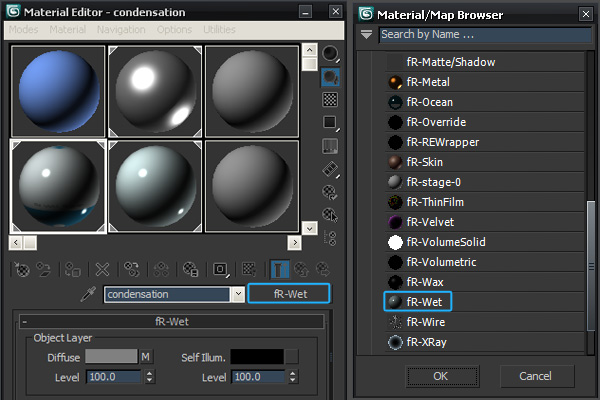The height and width of the screenshot is (400, 600).
Task: Click sample slots scroll right arrow
Action: (295, 242)
